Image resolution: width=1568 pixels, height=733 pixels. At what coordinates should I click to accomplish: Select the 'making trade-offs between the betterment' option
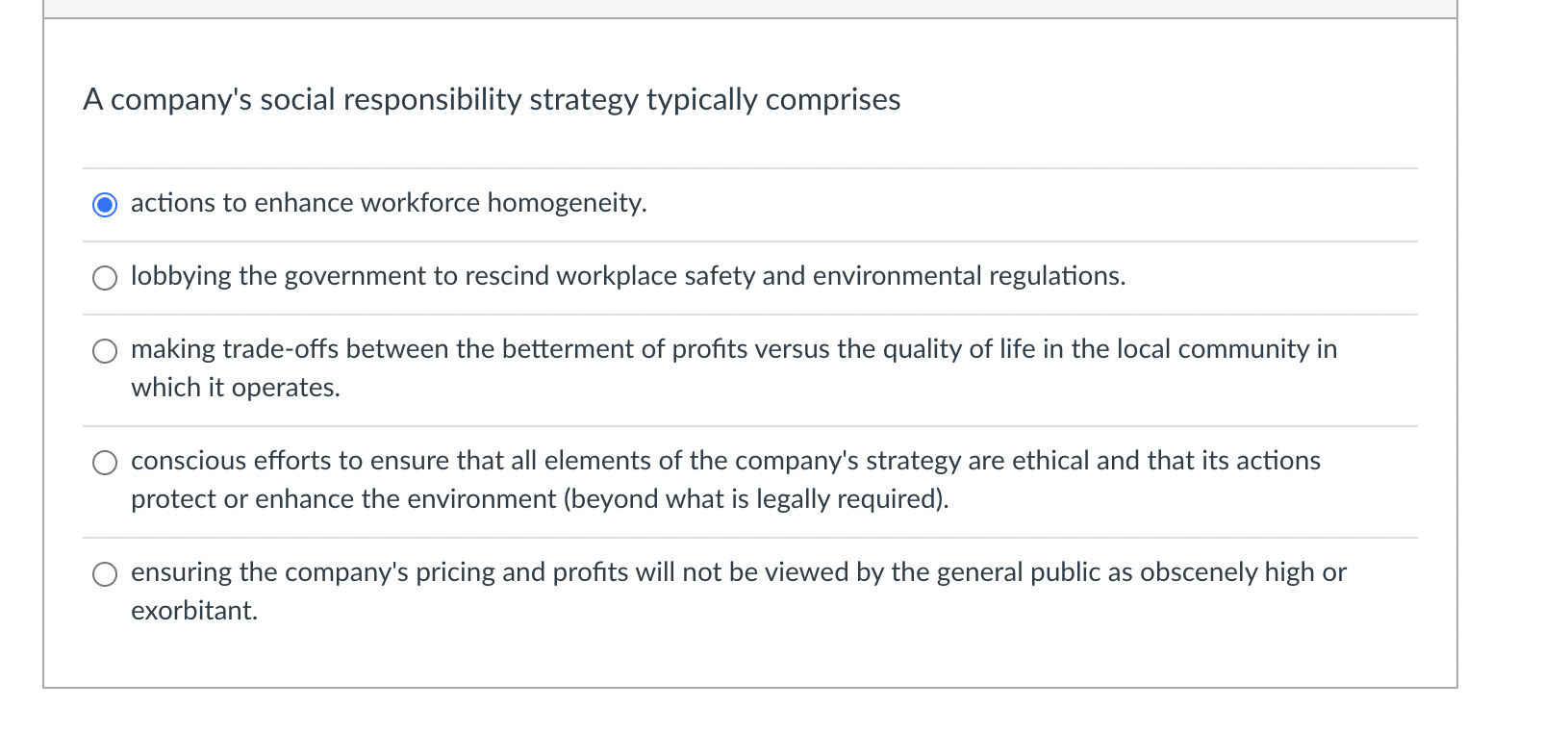[105, 350]
